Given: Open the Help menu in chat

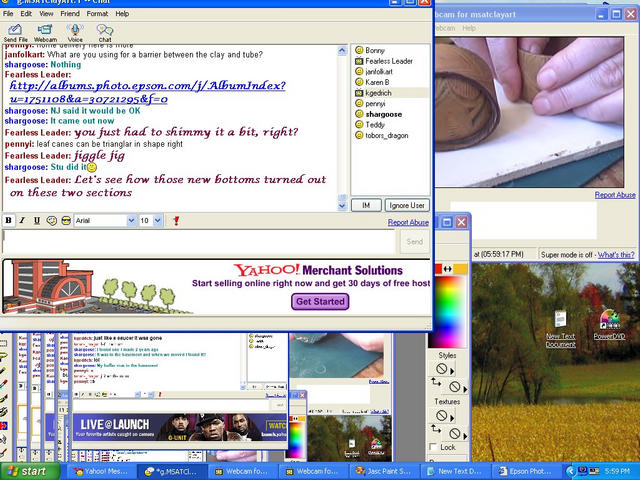Looking at the screenshot, I should coord(122,13).
